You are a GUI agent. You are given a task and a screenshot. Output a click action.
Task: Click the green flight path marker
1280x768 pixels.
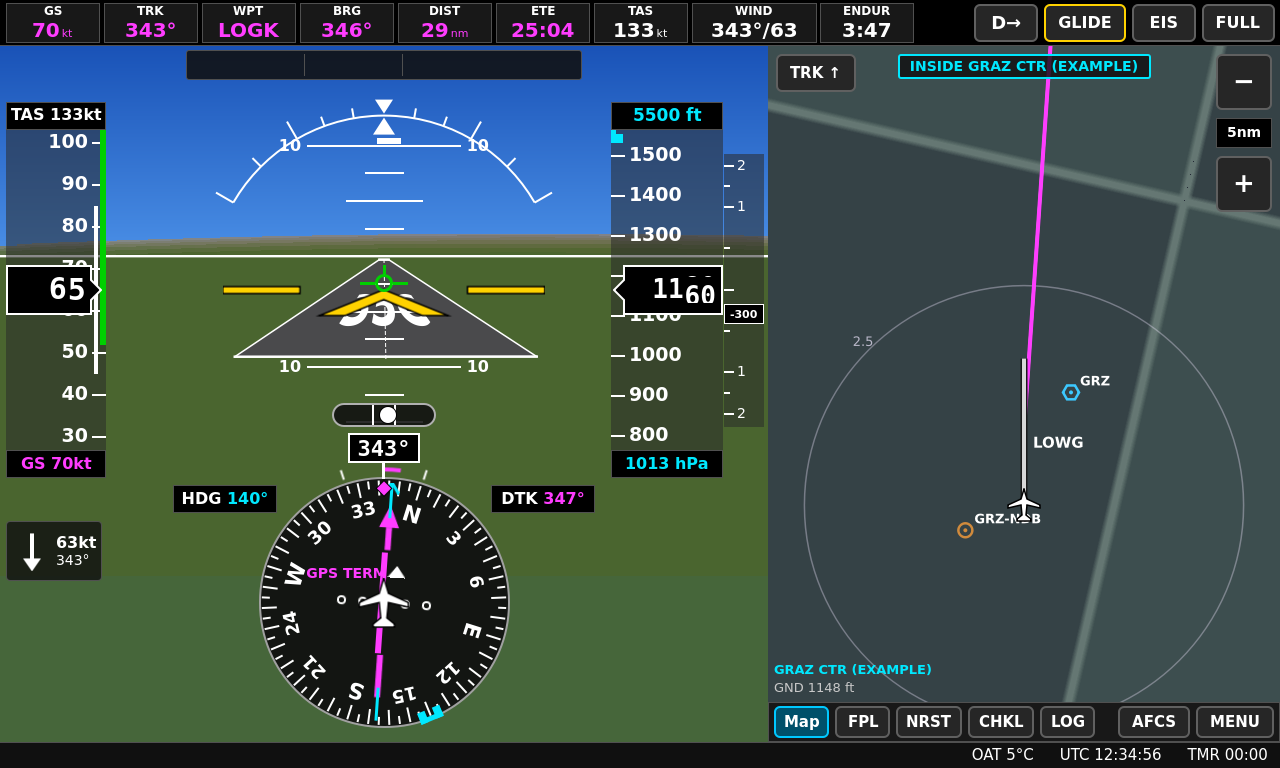(384, 283)
